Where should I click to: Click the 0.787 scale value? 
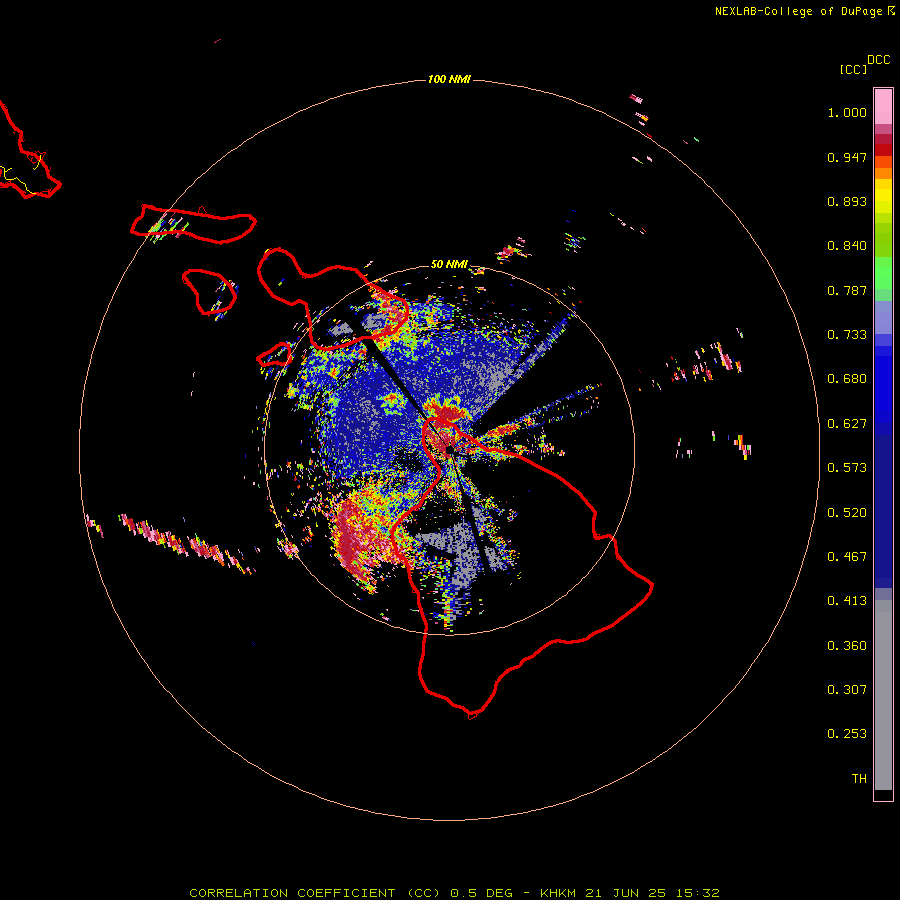point(847,290)
